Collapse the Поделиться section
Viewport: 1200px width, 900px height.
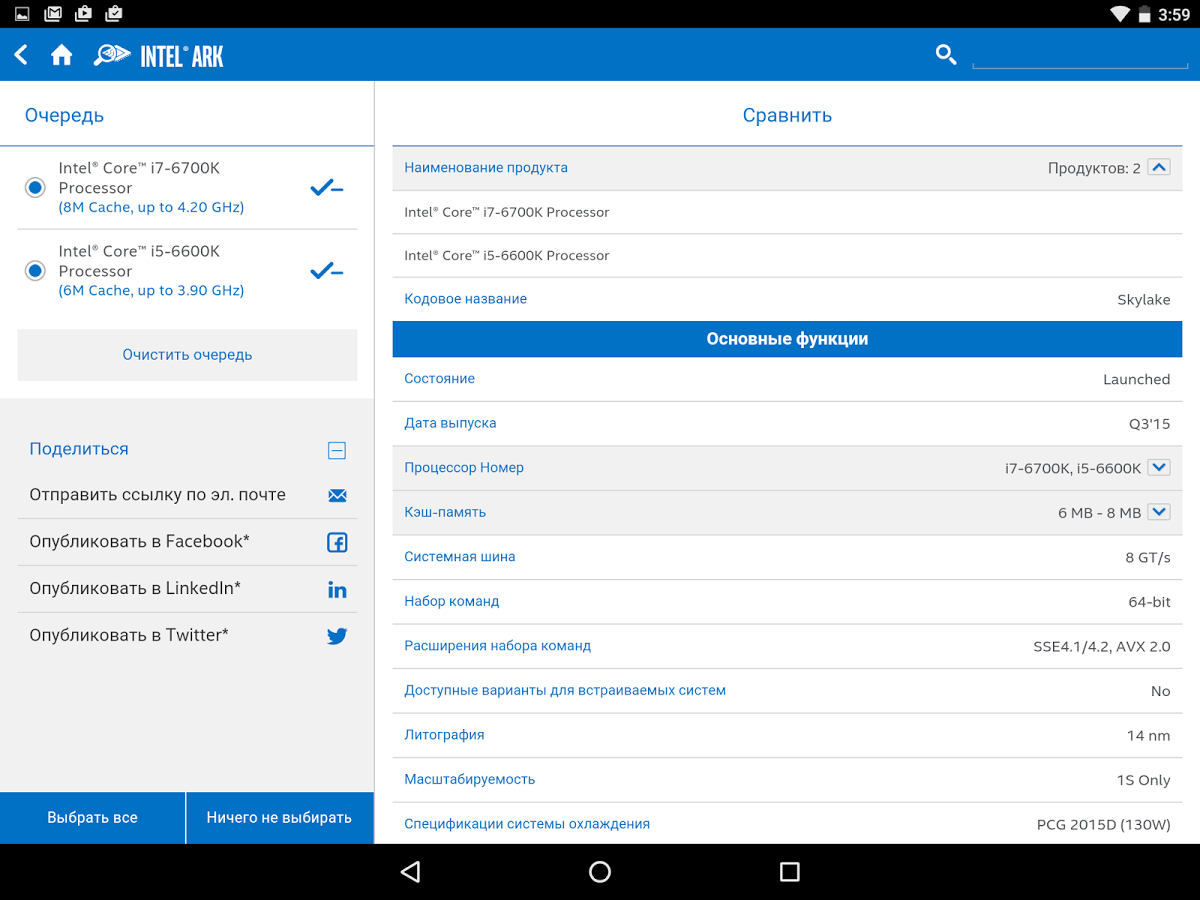pos(337,450)
